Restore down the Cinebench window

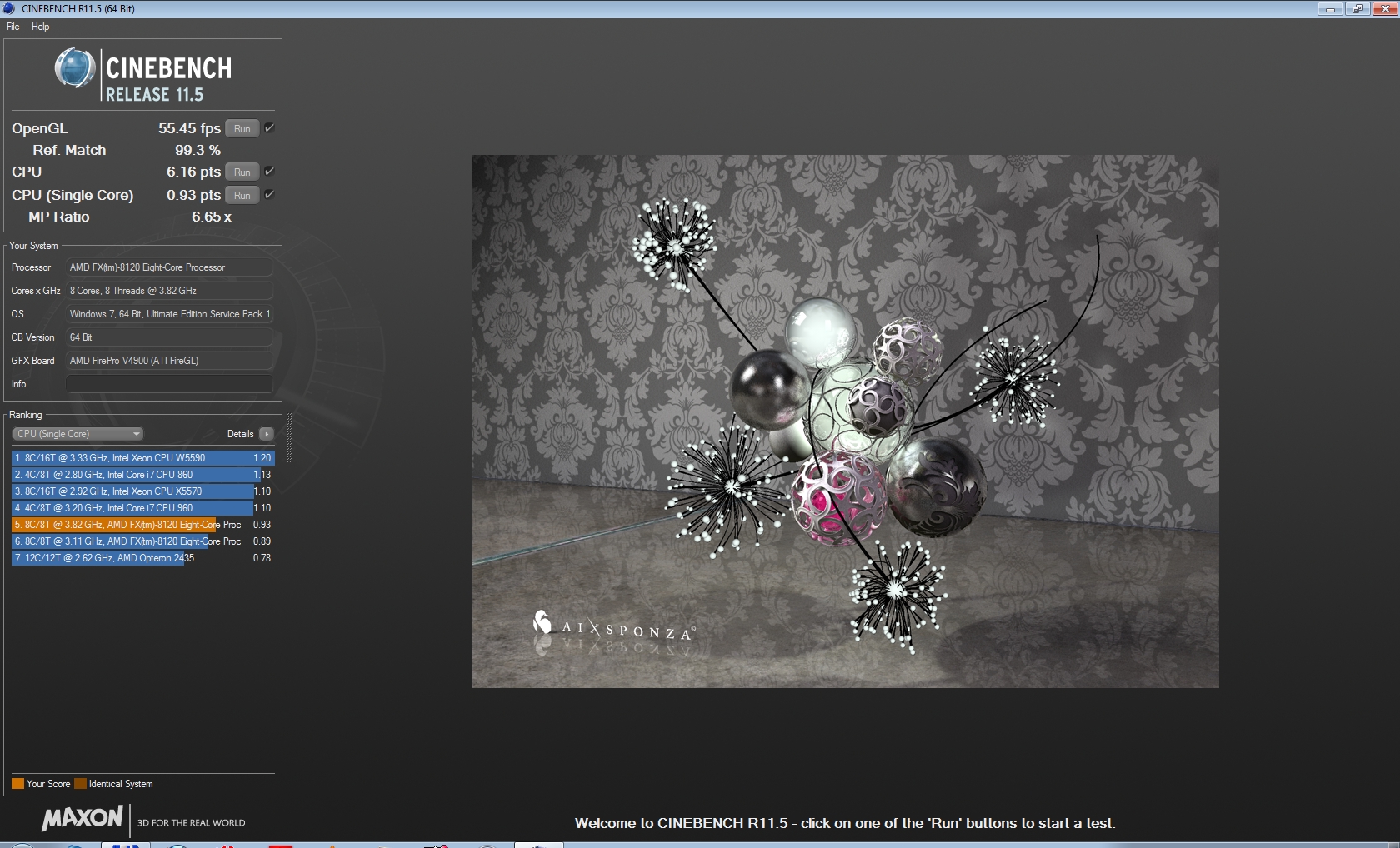tap(1357, 8)
